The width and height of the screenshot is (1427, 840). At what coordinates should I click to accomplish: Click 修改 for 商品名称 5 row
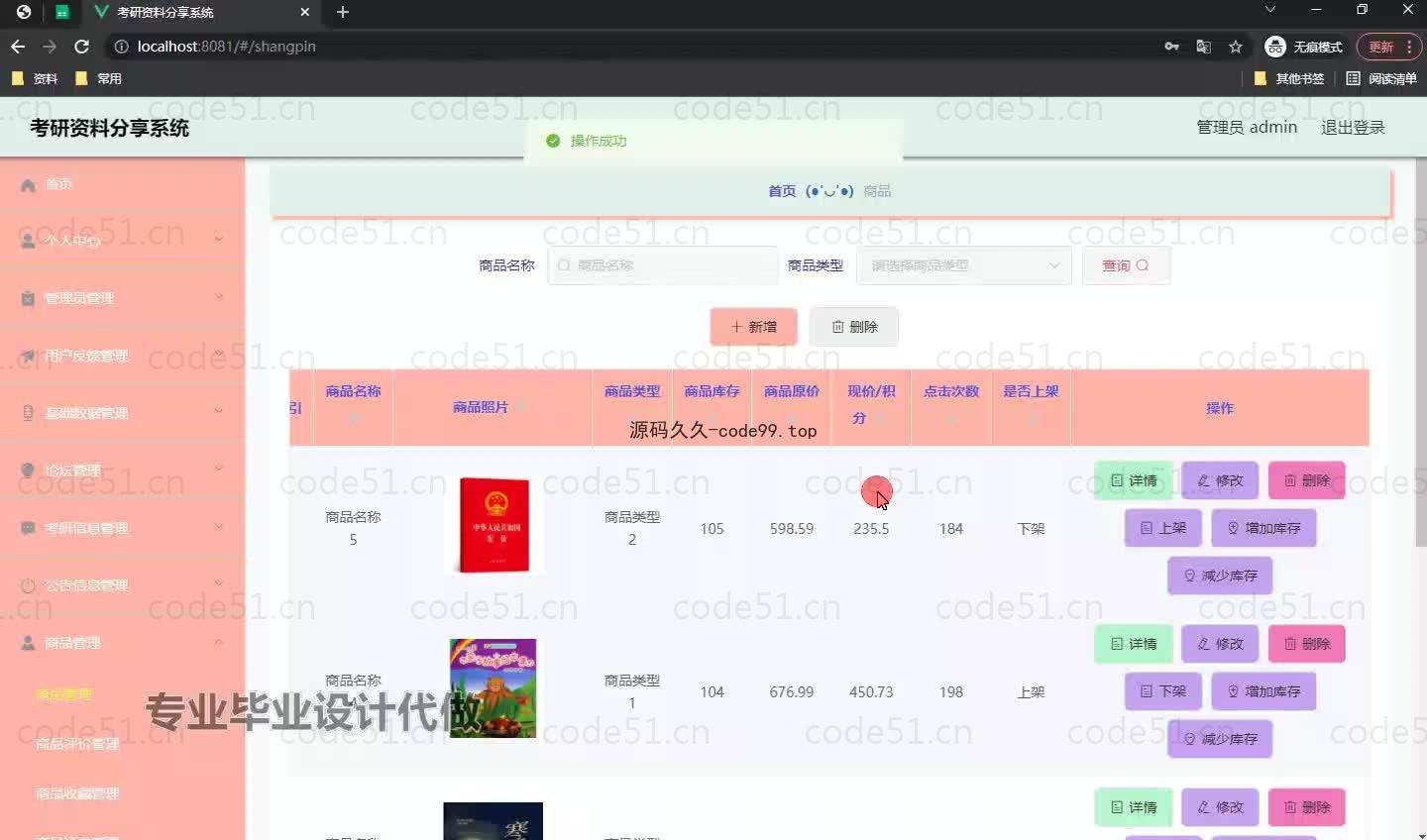tap(1220, 480)
